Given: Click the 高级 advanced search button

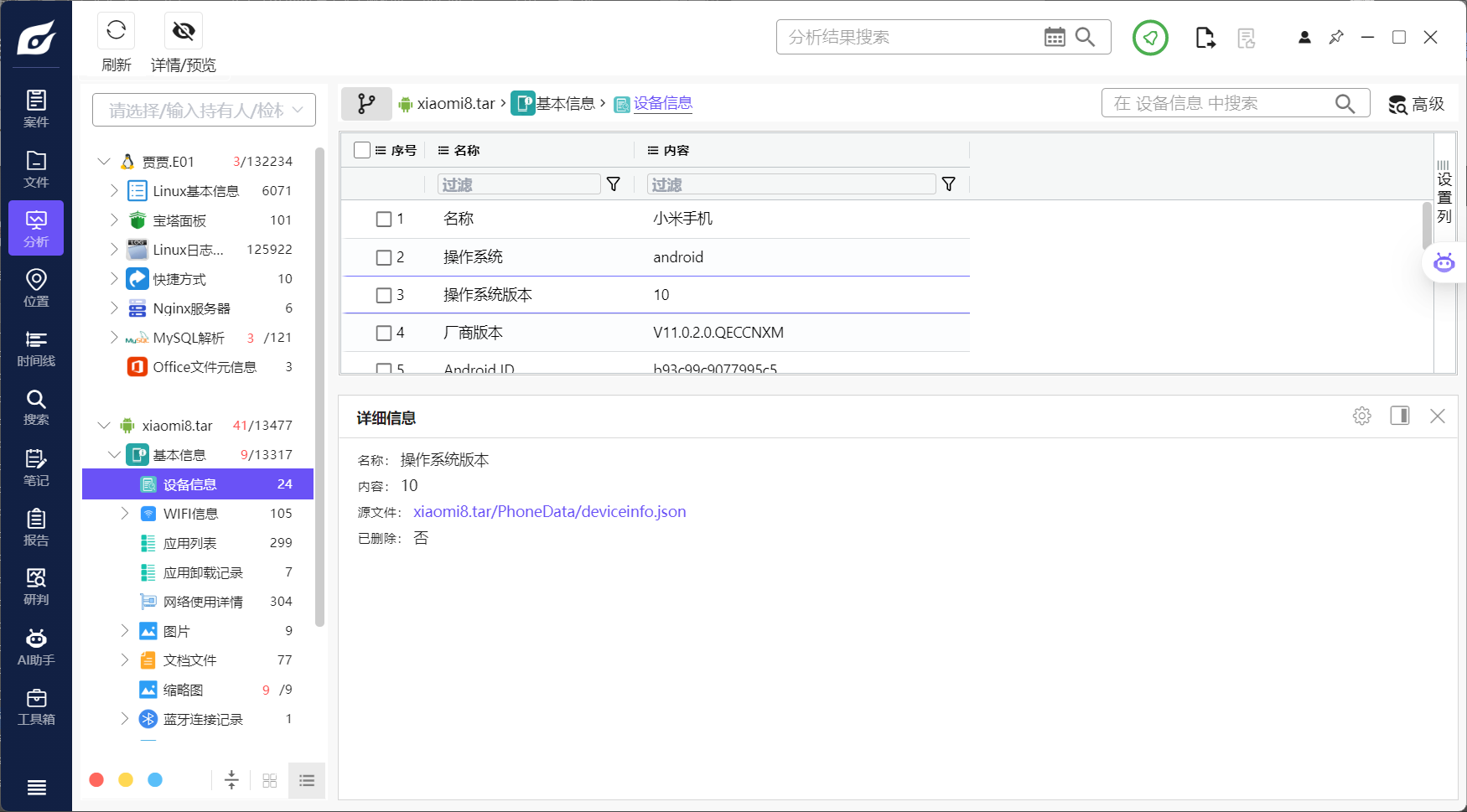Looking at the screenshot, I should tap(1416, 104).
